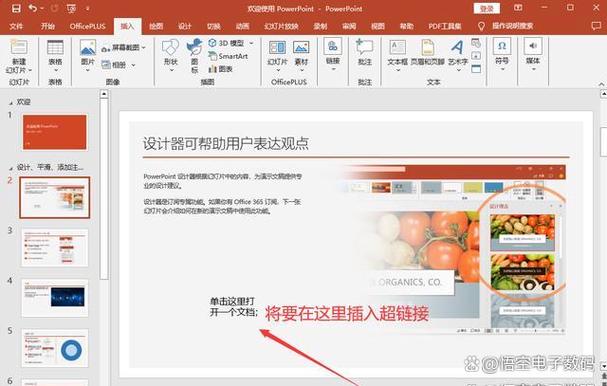Insert a symbol (符号)
The height and width of the screenshot is (386, 607).
pyautogui.click(x=502, y=54)
